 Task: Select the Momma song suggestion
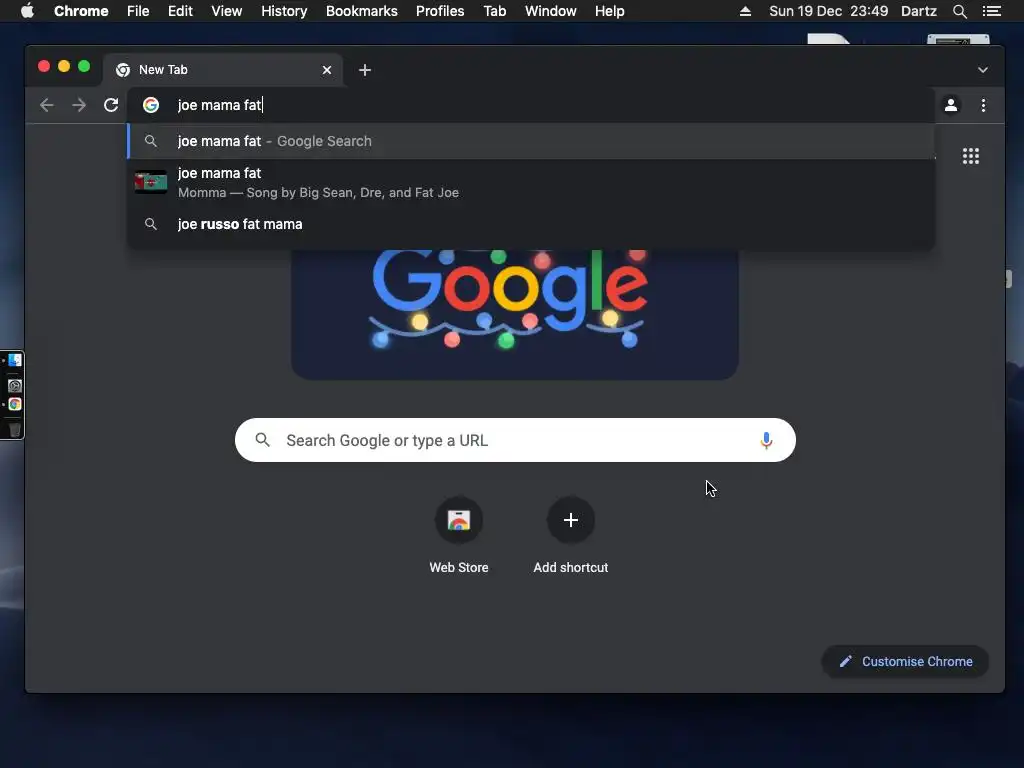coord(531,183)
